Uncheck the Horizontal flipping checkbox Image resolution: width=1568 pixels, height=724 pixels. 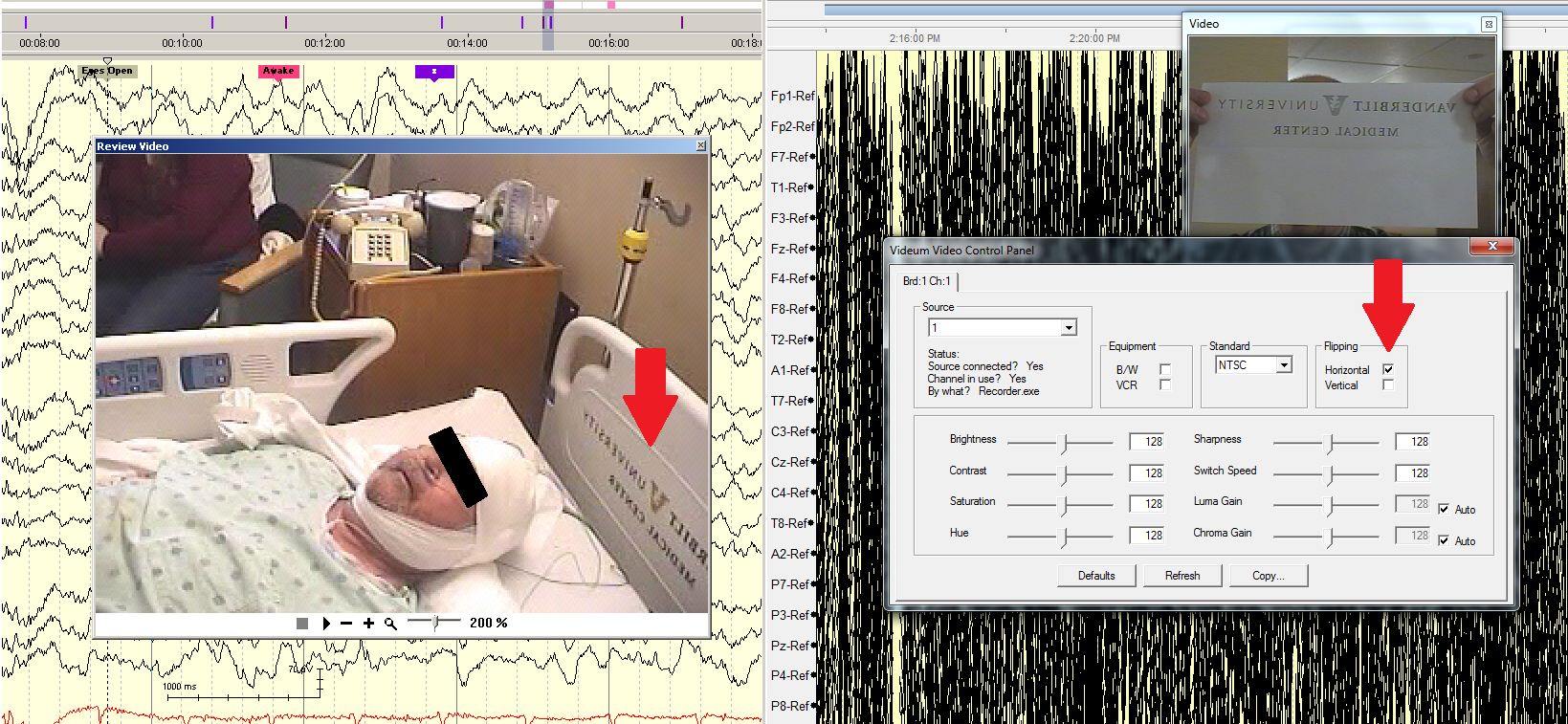(1388, 369)
